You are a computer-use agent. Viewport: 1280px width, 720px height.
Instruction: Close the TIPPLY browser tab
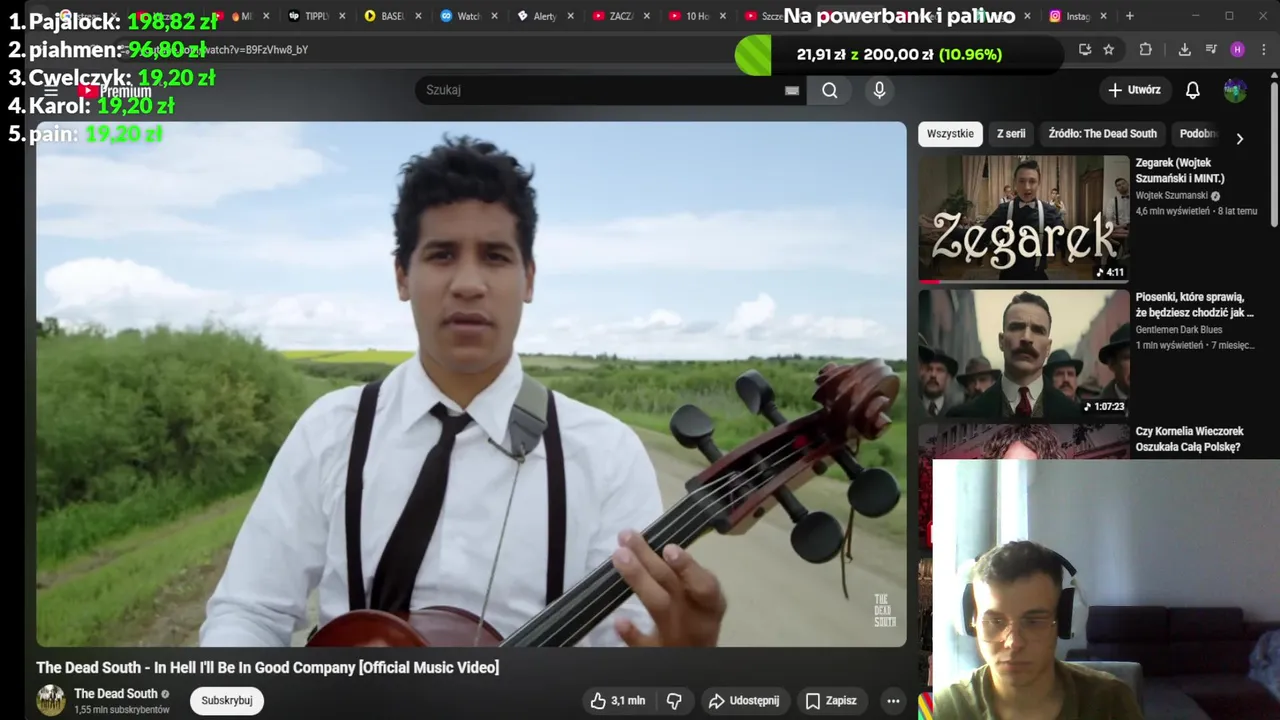[x=342, y=16]
